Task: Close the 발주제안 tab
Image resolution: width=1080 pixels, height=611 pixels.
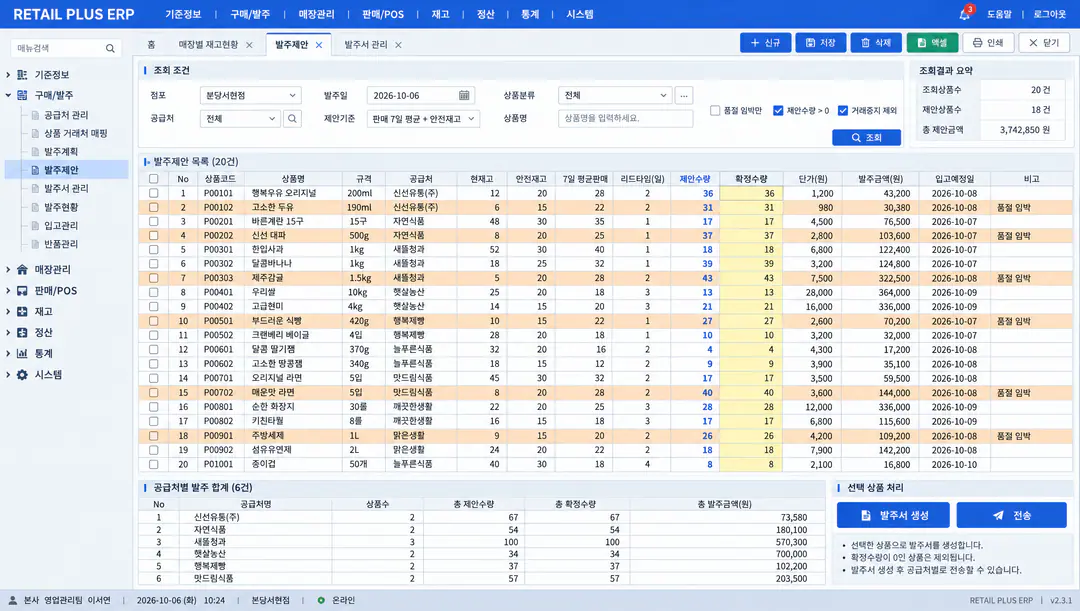Action: click(x=319, y=45)
